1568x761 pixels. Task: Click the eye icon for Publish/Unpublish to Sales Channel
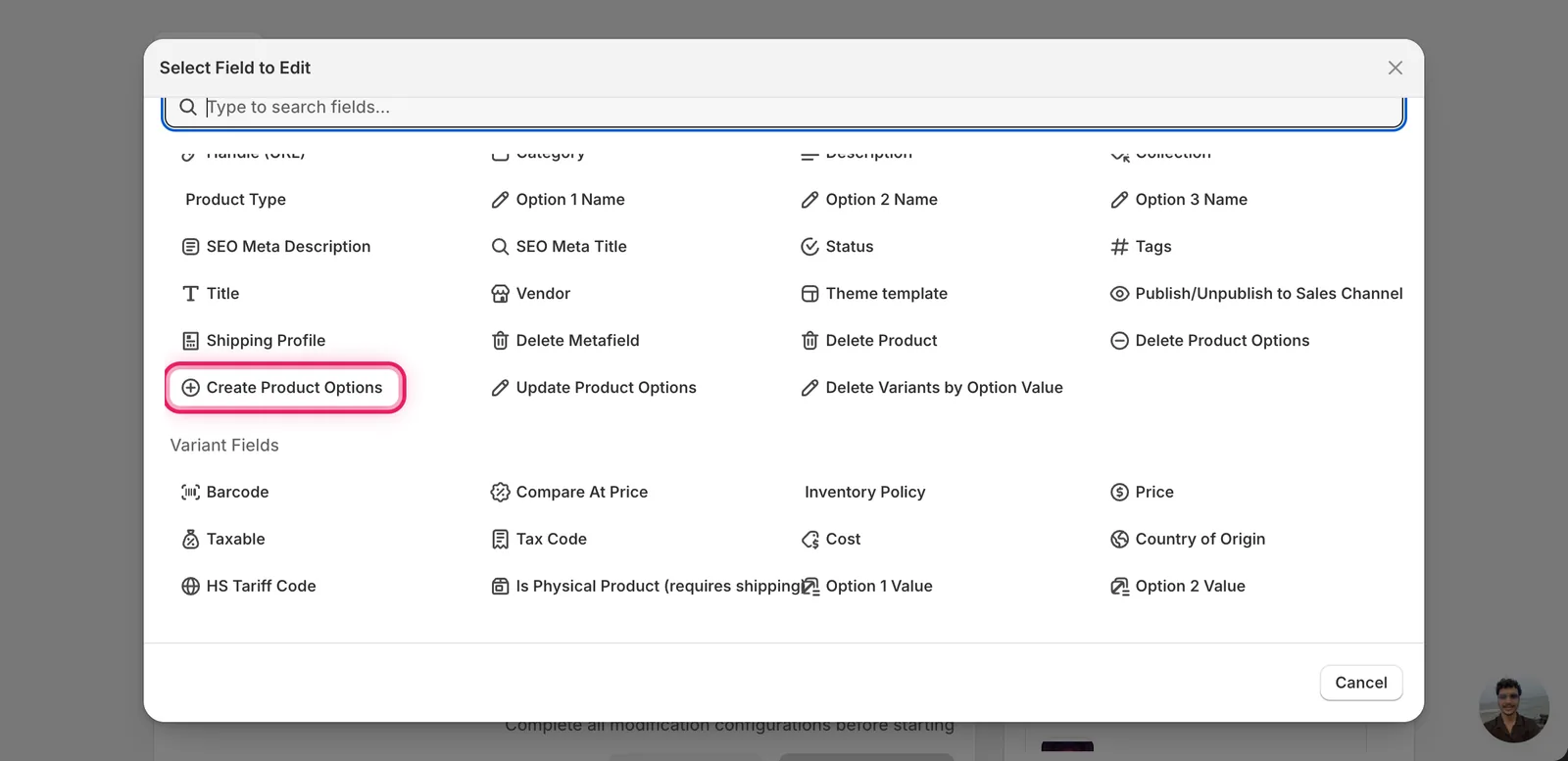(x=1119, y=294)
